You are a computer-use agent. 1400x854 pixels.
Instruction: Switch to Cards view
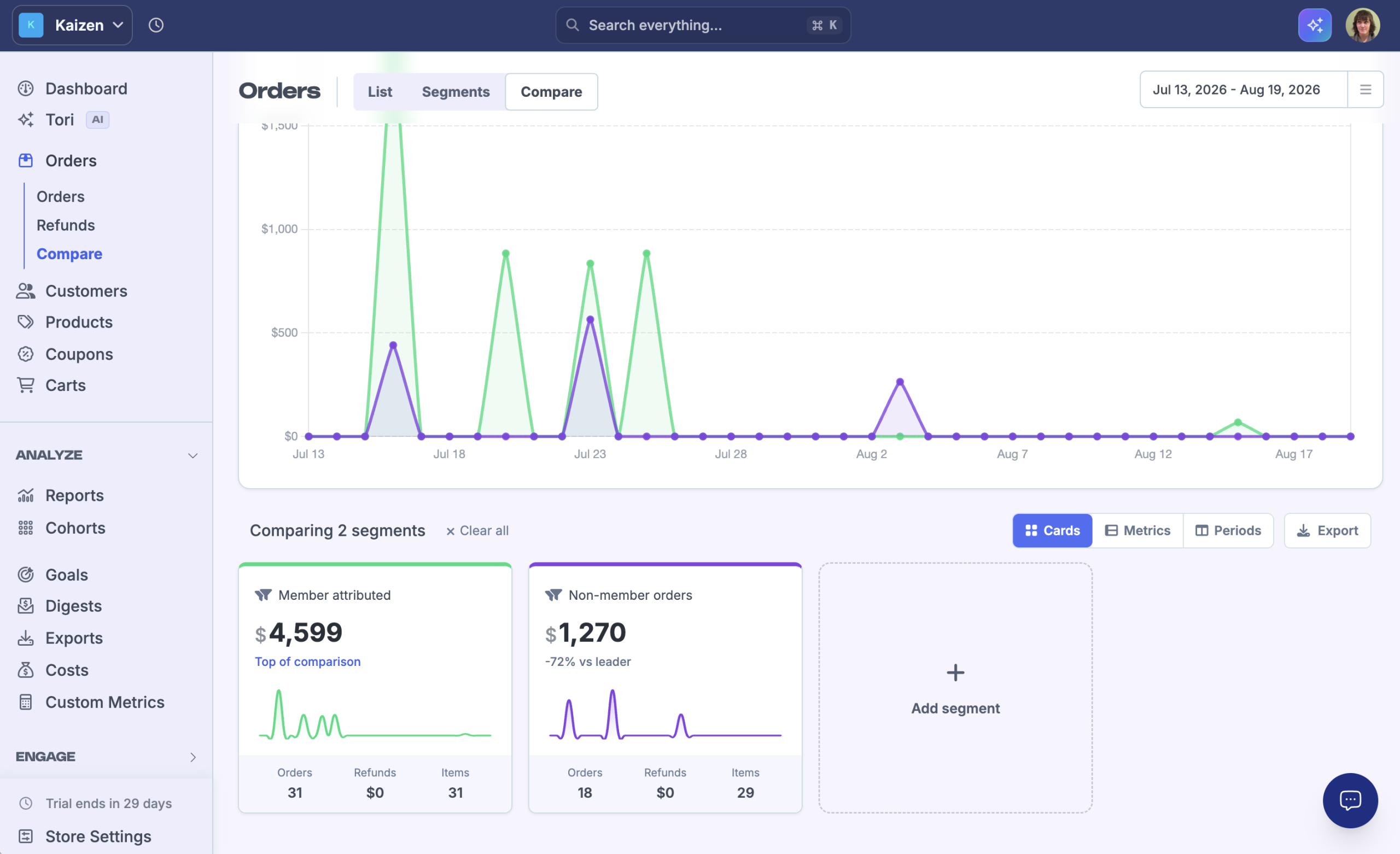click(x=1052, y=530)
